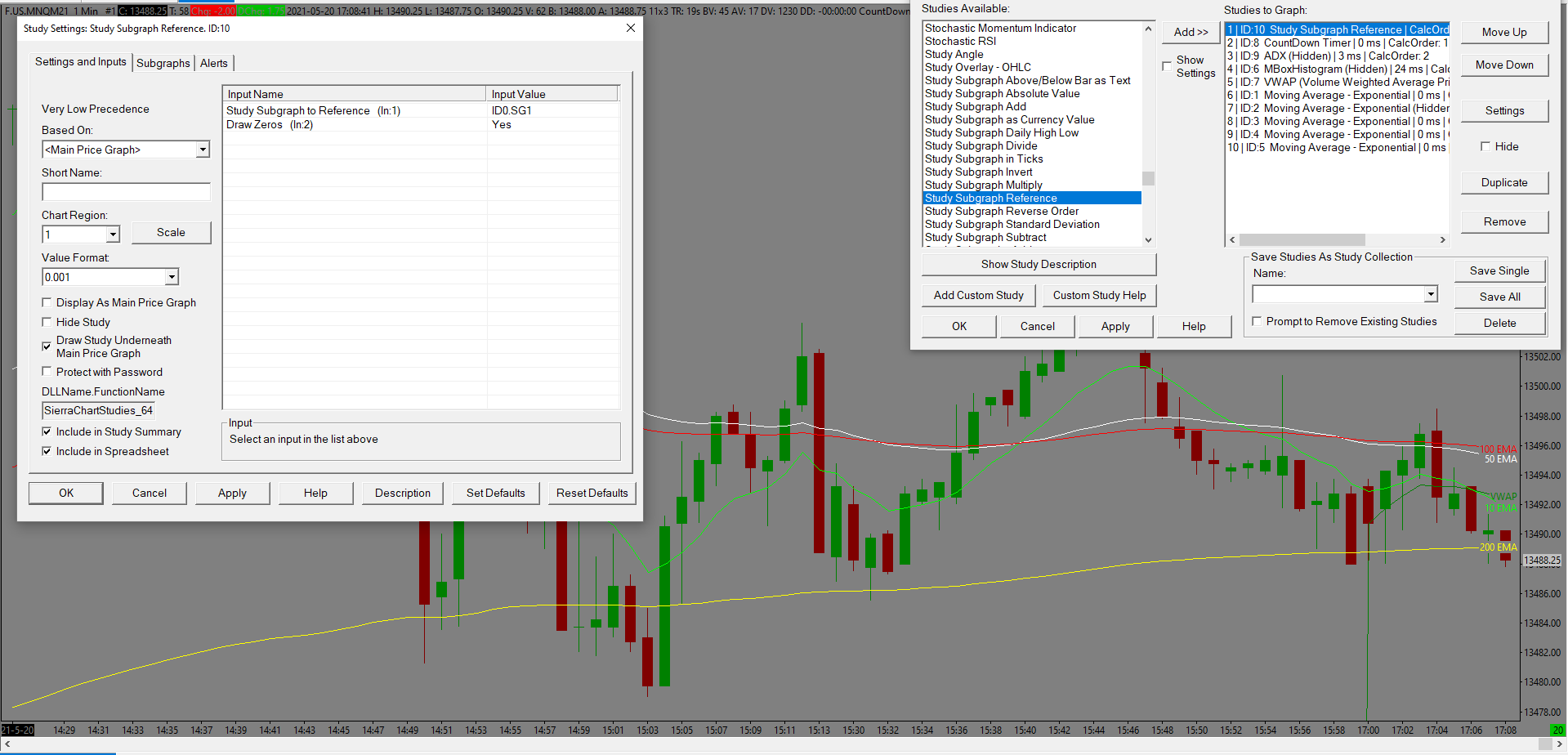Switch to the Subgraphs tab

point(163,63)
